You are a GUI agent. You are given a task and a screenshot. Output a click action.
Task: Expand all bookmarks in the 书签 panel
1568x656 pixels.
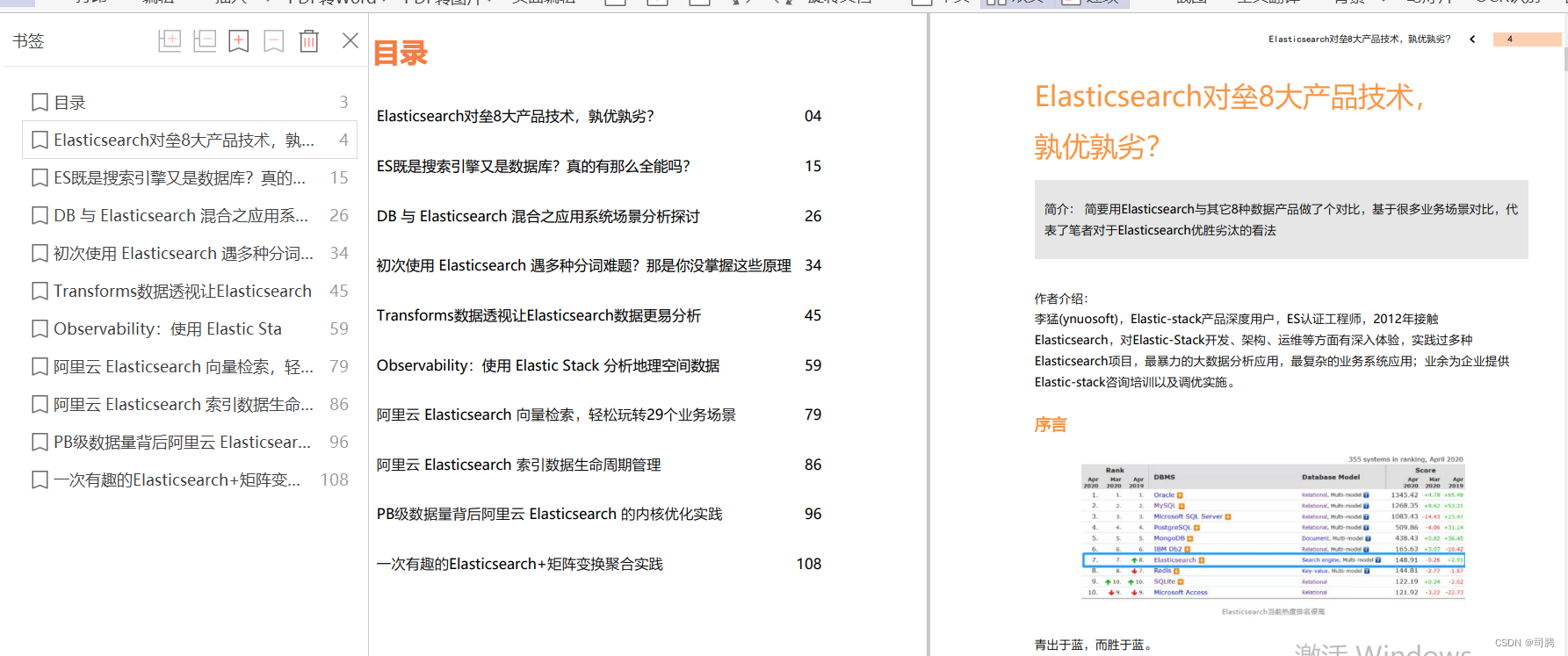170,40
